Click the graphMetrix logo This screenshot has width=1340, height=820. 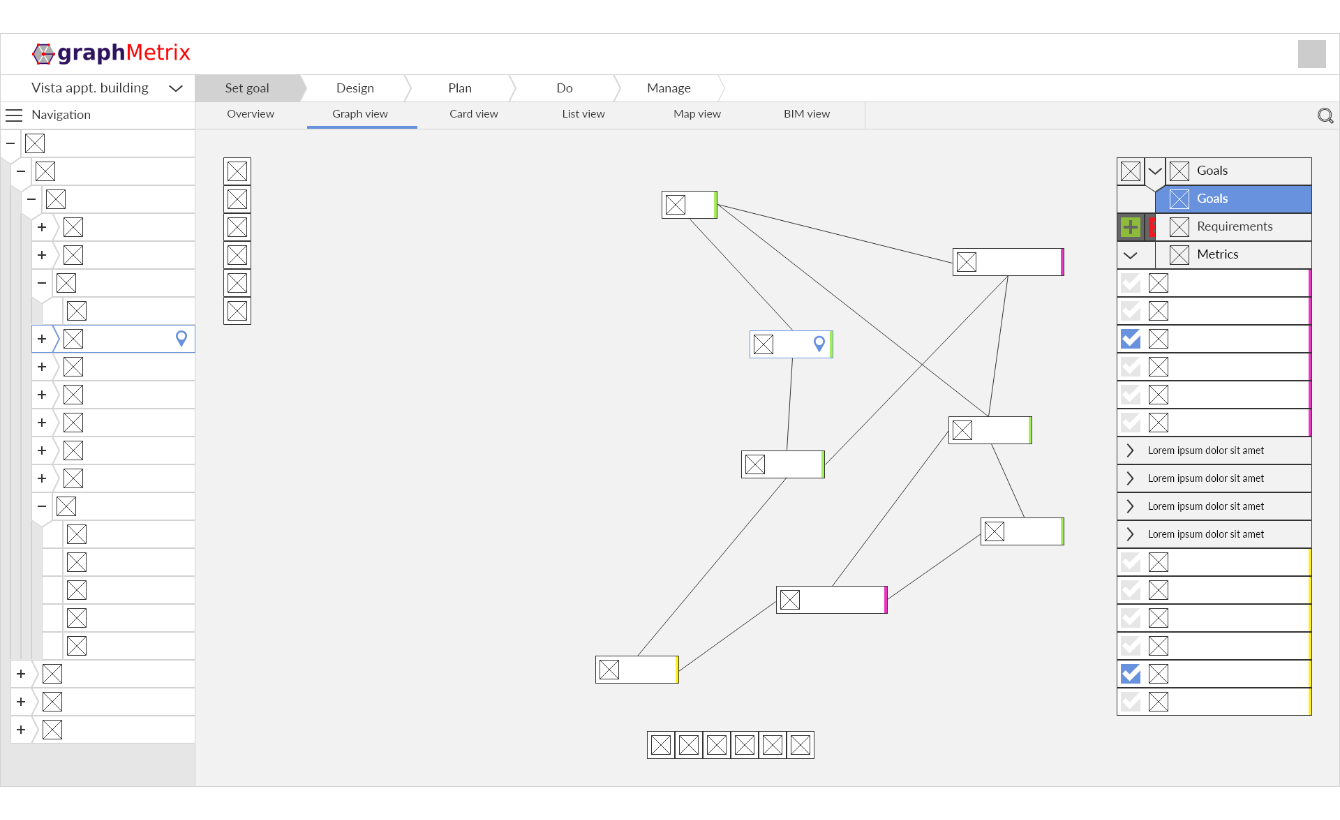(x=111, y=54)
